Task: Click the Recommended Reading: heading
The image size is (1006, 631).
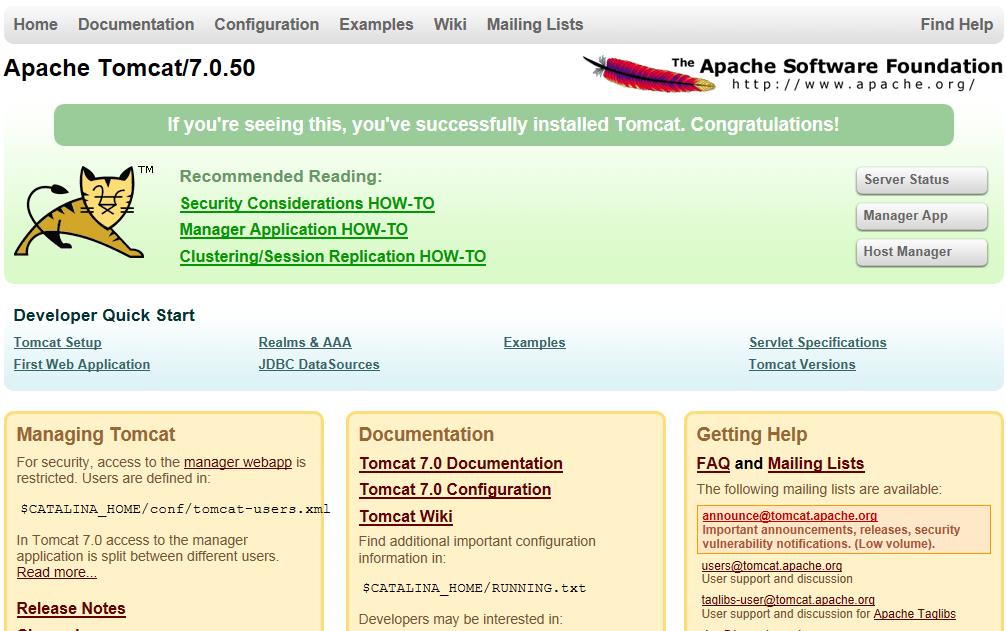Action: [280, 176]
